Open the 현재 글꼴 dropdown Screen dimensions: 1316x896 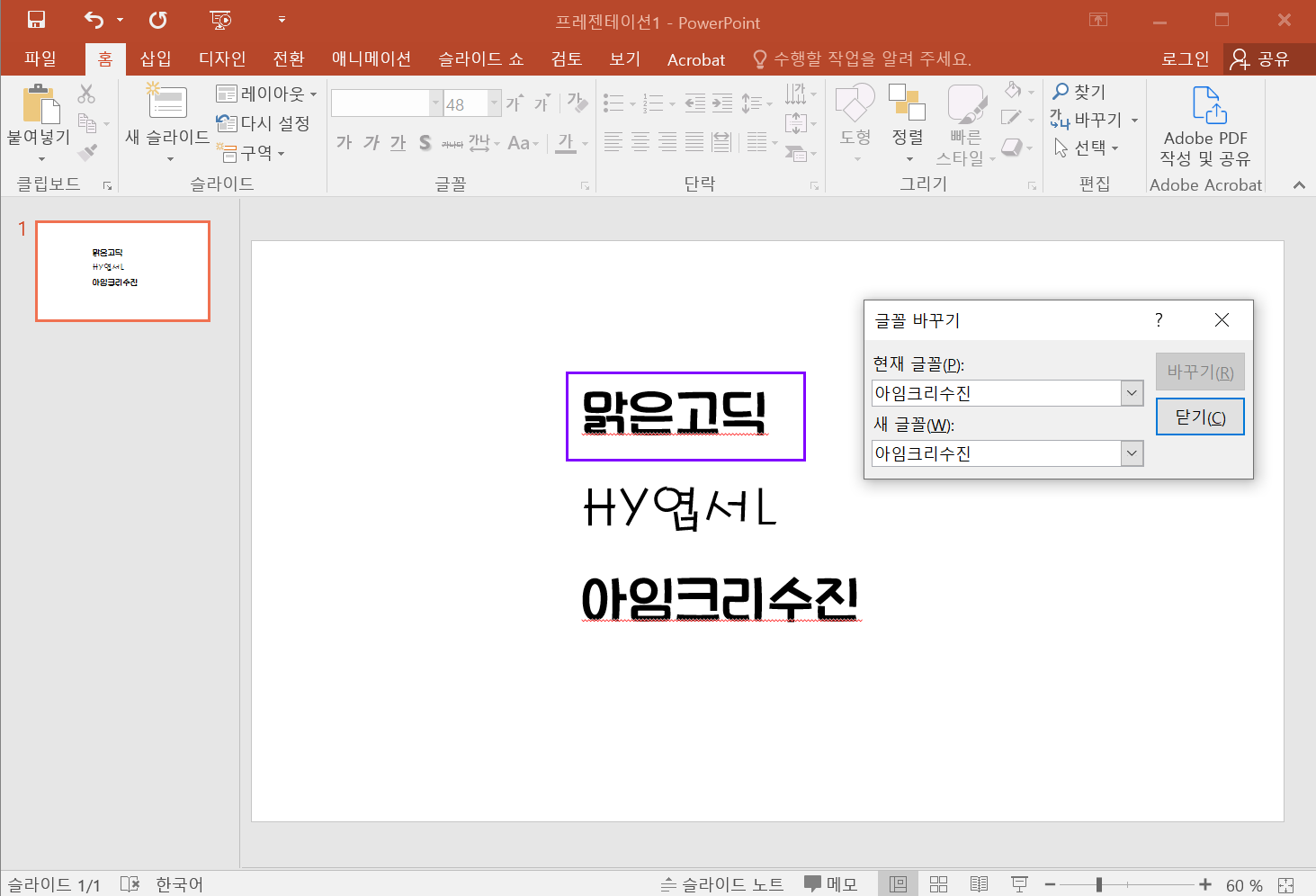click(1132, 393)
